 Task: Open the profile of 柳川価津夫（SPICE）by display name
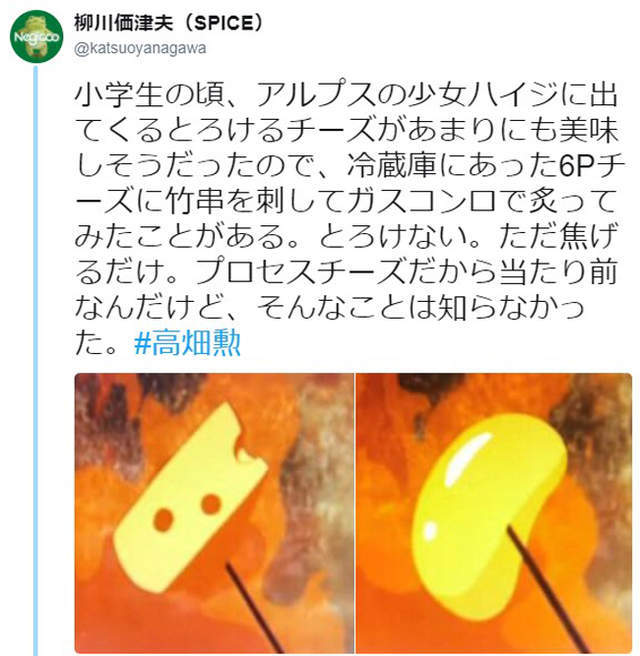(x=169, y=23)
